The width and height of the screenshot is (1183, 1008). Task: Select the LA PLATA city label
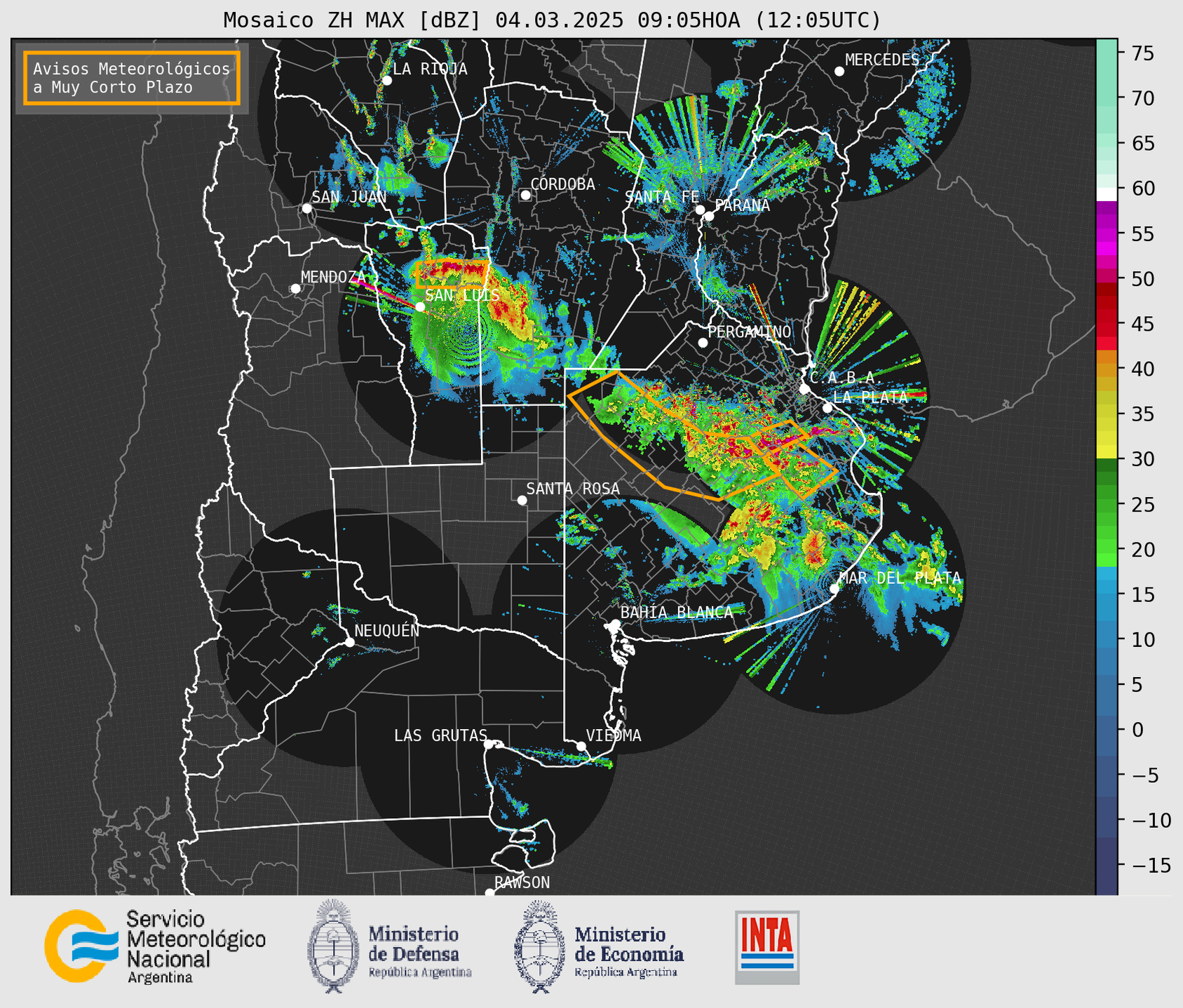click(x=870, y=397)
